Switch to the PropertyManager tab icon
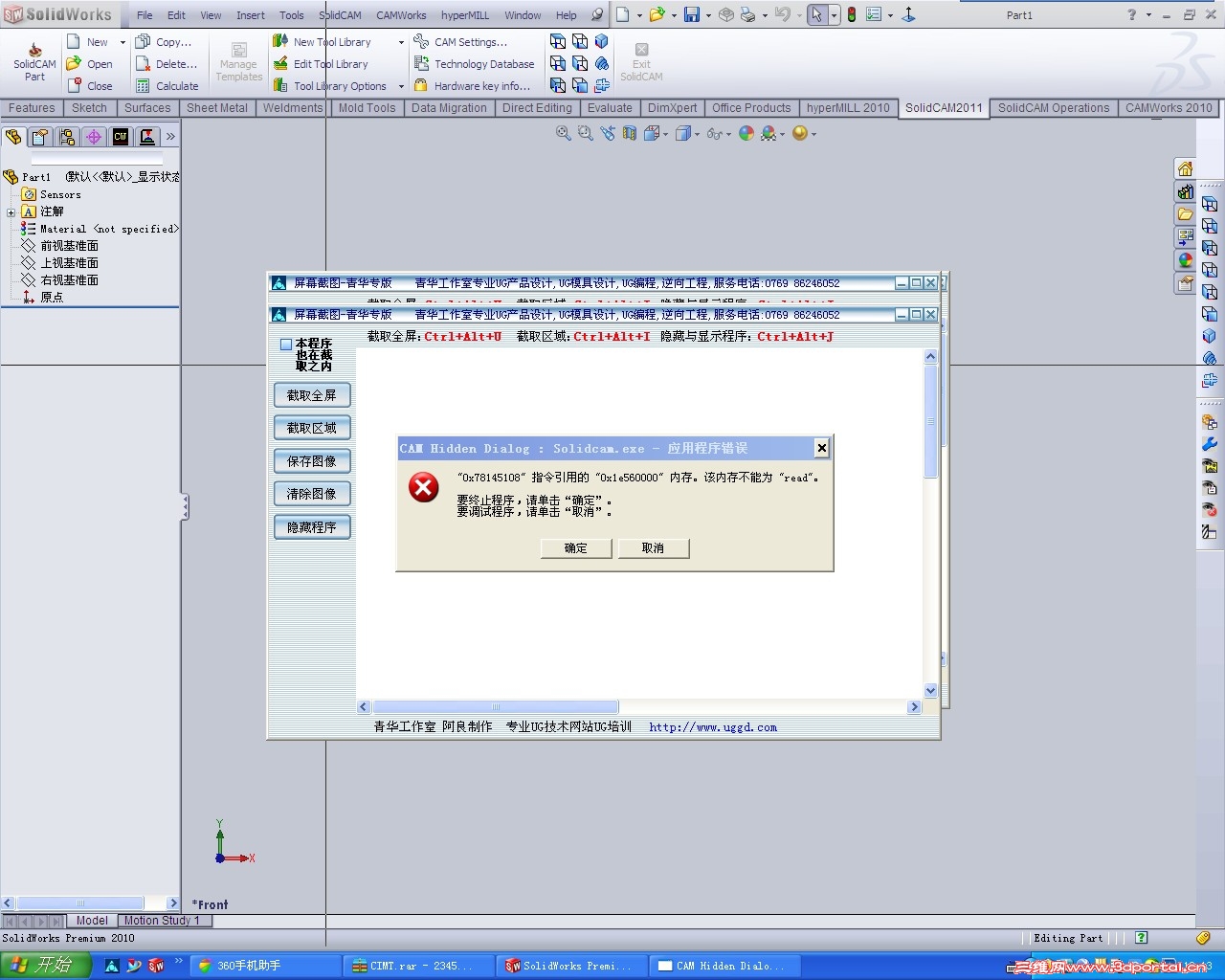Viewport: 1225px width, 980px height. [40, 137]
